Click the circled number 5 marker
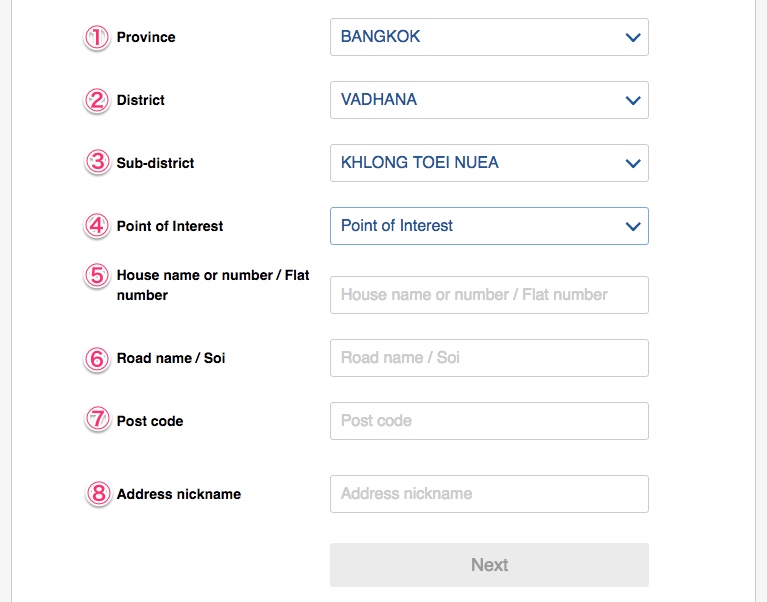 [96, 275]
